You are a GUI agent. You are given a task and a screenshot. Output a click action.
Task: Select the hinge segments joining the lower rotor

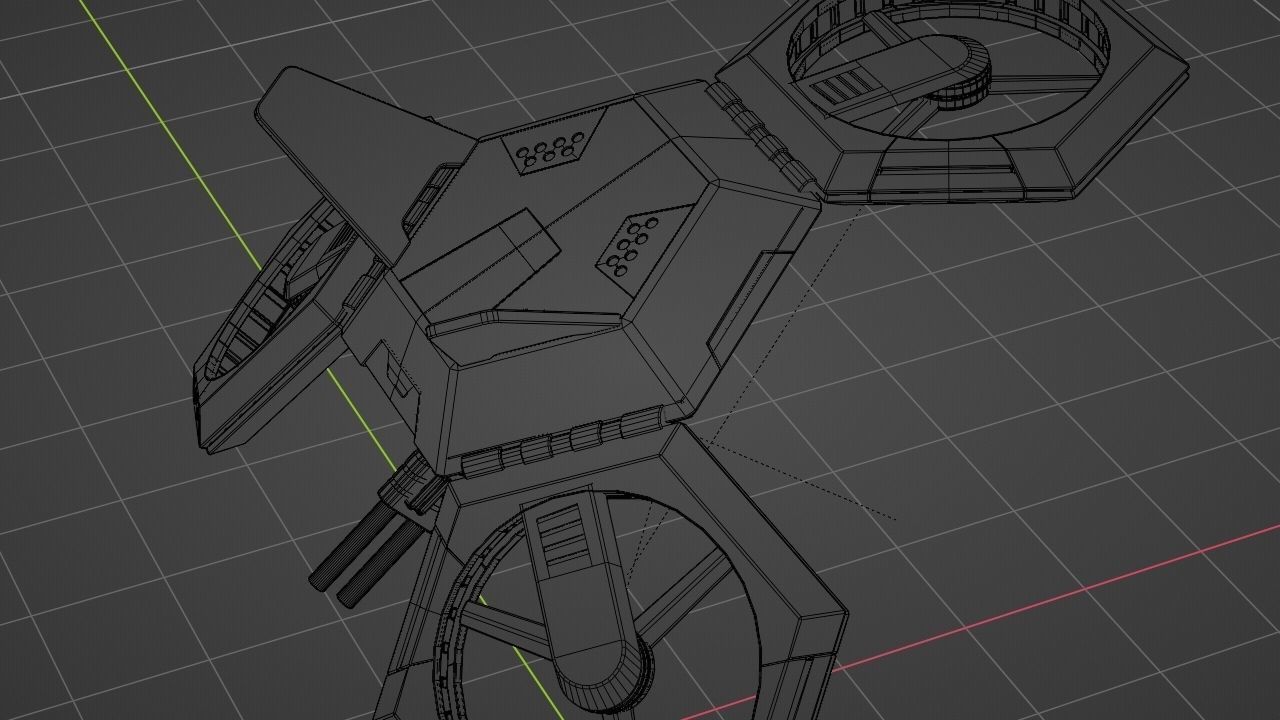point(561,443)
